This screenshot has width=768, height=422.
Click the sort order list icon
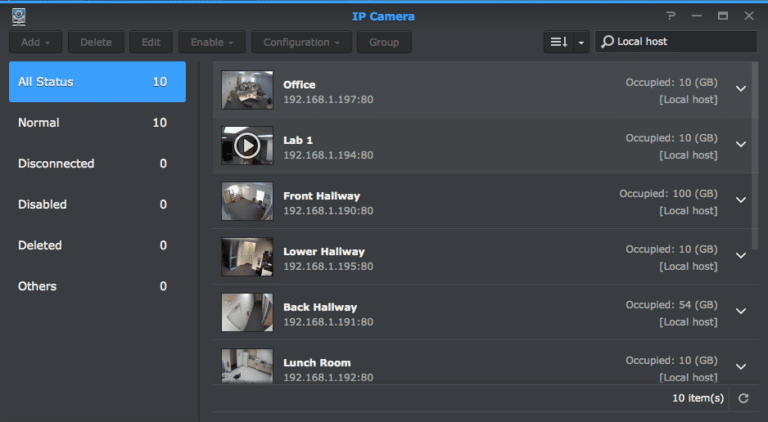559,42
